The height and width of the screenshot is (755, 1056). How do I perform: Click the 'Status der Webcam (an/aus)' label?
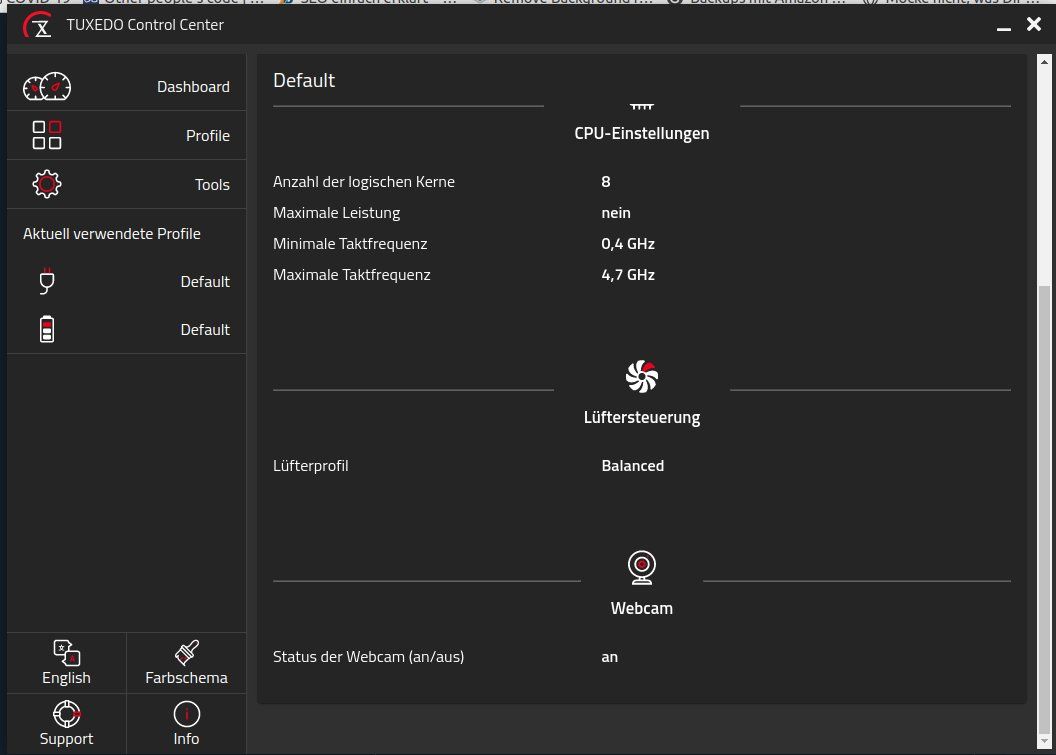(368, 657)
